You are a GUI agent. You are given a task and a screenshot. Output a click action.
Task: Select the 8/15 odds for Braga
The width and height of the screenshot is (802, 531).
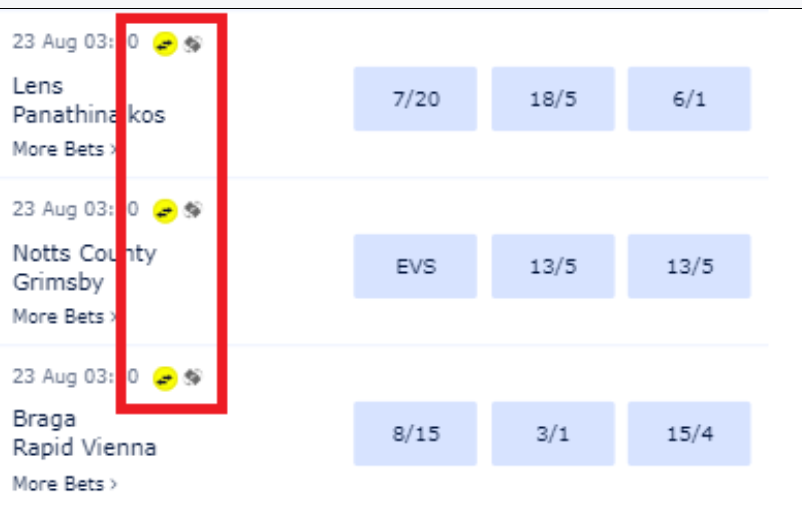click(x=415, y=434)
